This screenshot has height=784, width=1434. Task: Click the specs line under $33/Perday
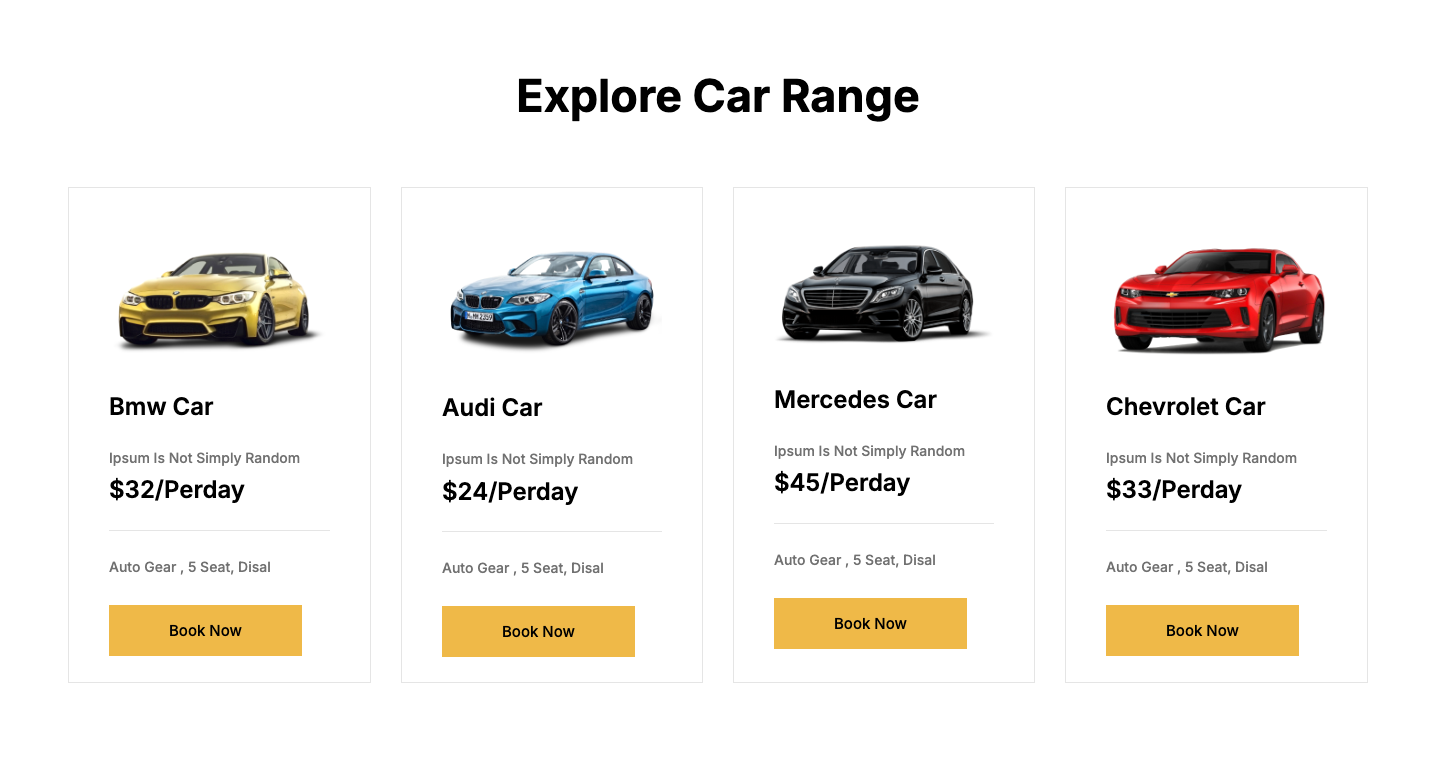pos(1186,567)
